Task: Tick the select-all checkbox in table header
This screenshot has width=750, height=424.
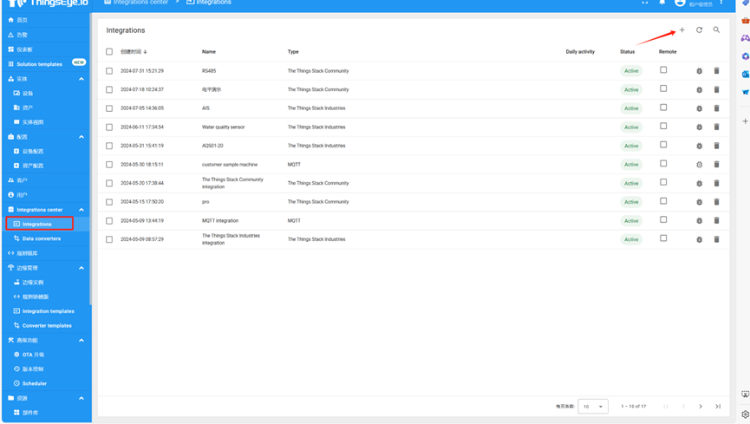Action: pos(110,52)
